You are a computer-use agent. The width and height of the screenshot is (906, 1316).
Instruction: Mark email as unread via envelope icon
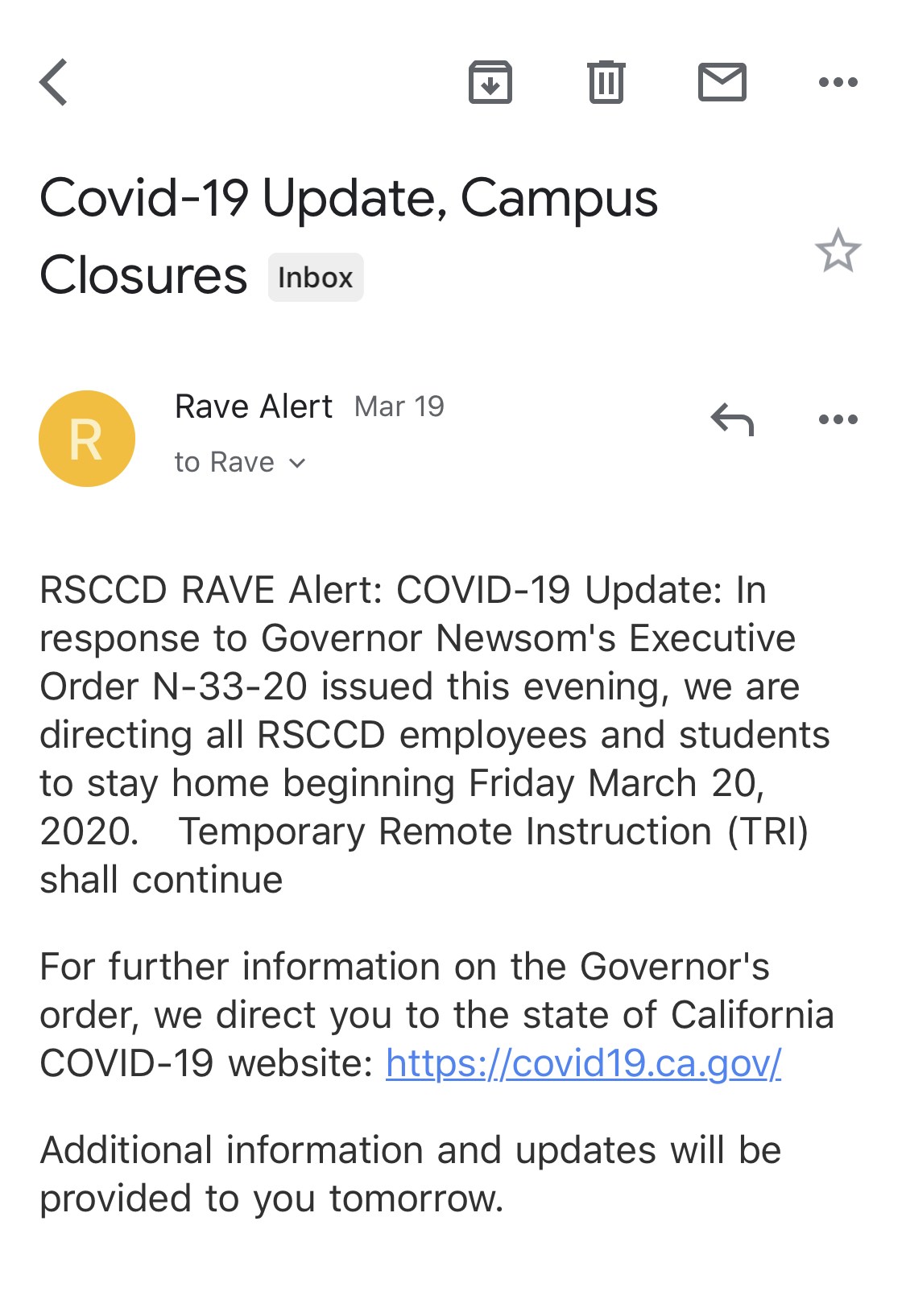(x=722, y=81)
